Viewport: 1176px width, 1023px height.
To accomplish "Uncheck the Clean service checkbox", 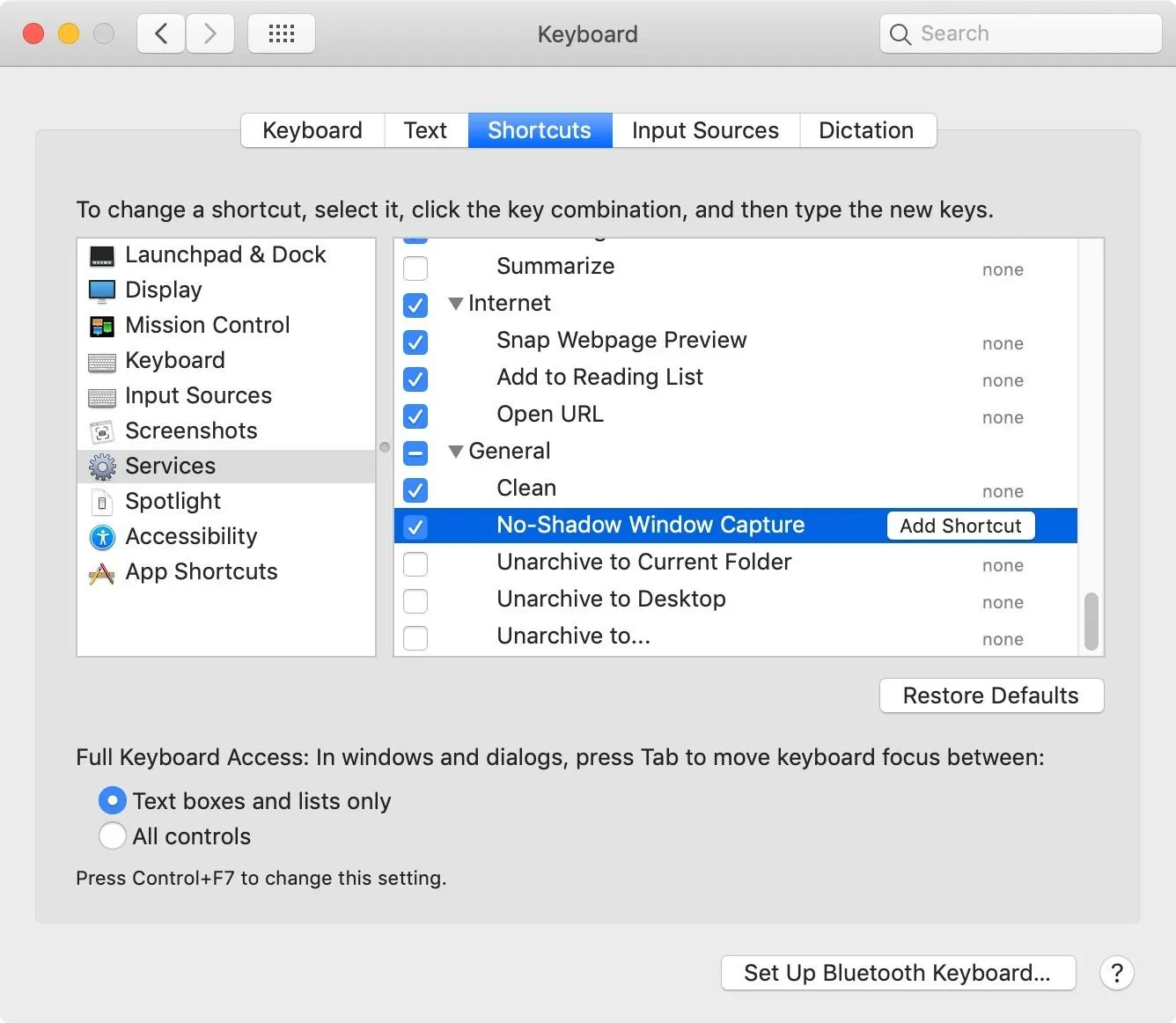I will 415,489.
